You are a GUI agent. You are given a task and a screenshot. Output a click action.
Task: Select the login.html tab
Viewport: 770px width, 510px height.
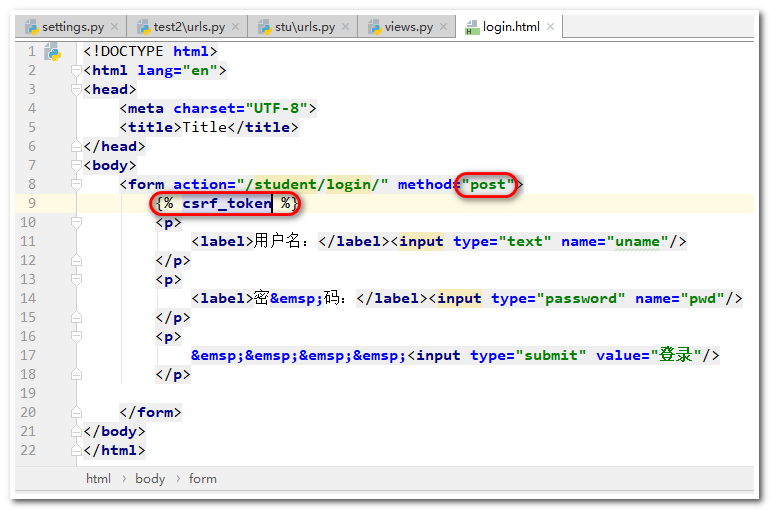[511, 27]
